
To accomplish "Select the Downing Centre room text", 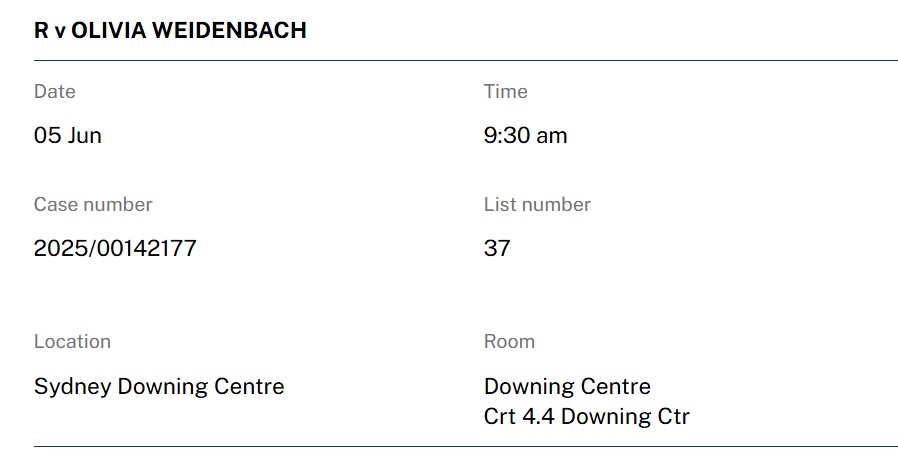I will 567,387.
